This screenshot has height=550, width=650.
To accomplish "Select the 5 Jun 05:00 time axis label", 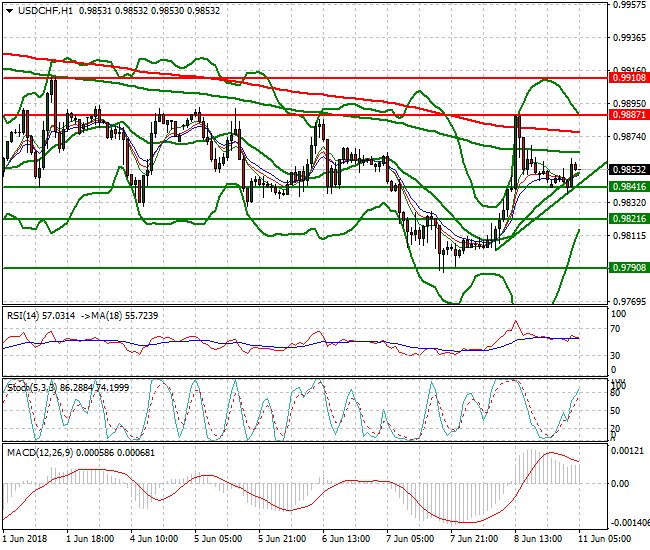I will pyautogui.click(x=218, y=539).
